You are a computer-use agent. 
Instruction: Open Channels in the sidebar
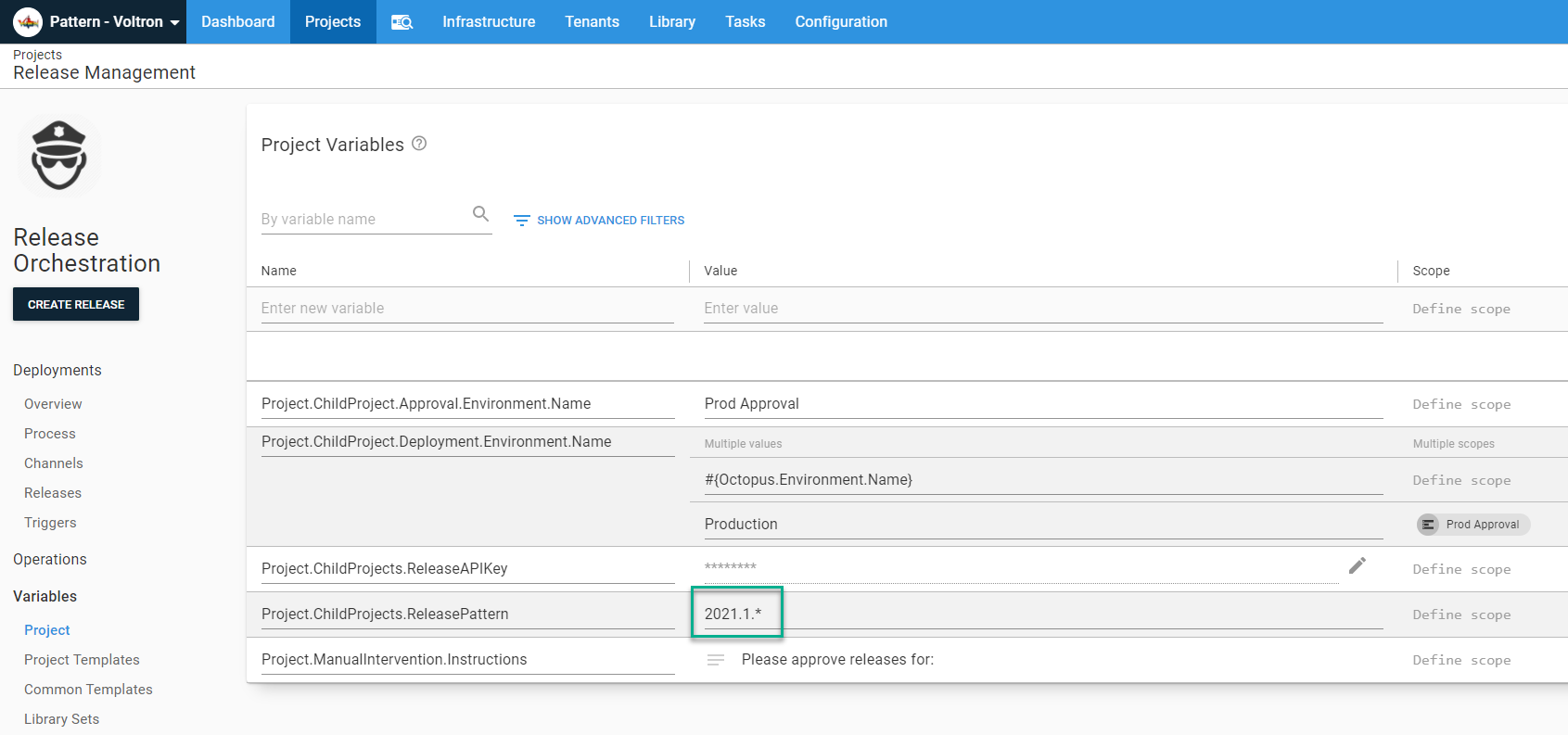[x=54, y=463]
